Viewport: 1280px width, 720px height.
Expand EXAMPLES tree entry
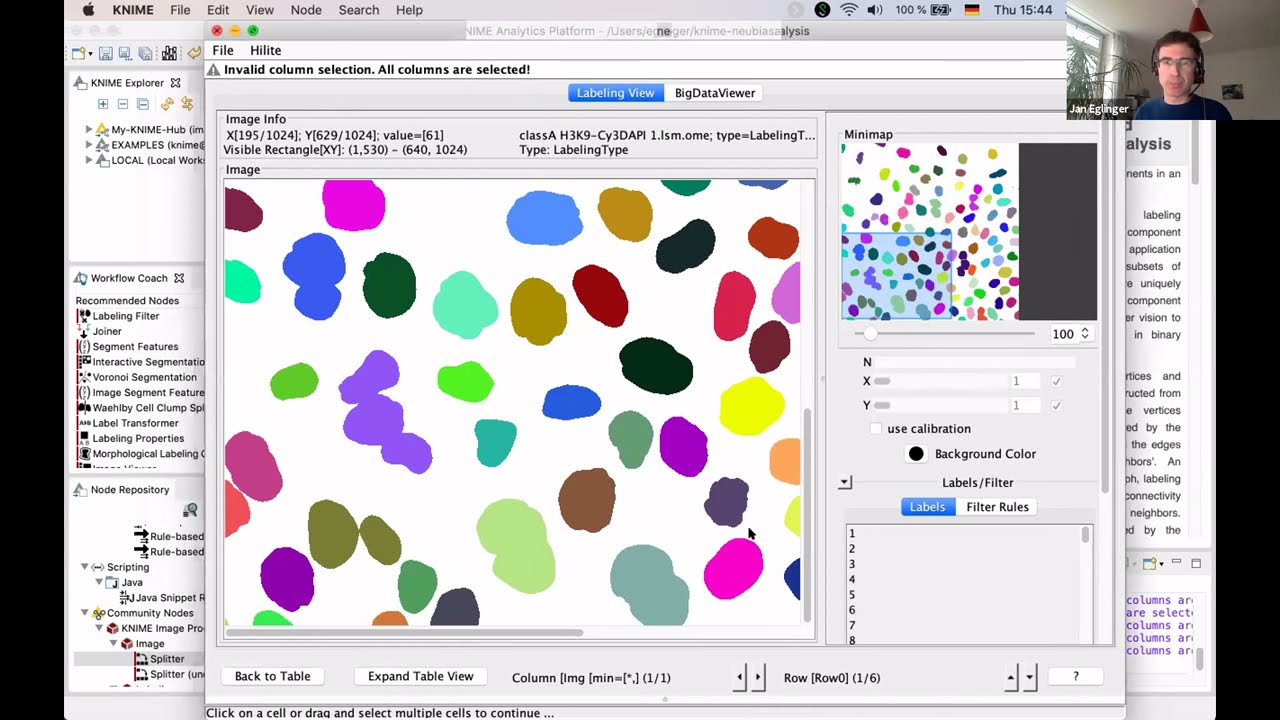click(x=89, y=145)
